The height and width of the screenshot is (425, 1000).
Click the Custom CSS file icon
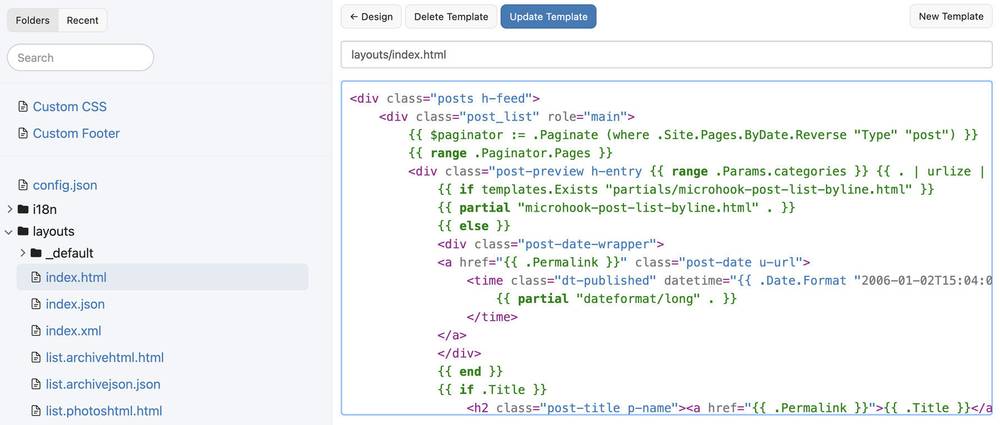coord(23,107)
